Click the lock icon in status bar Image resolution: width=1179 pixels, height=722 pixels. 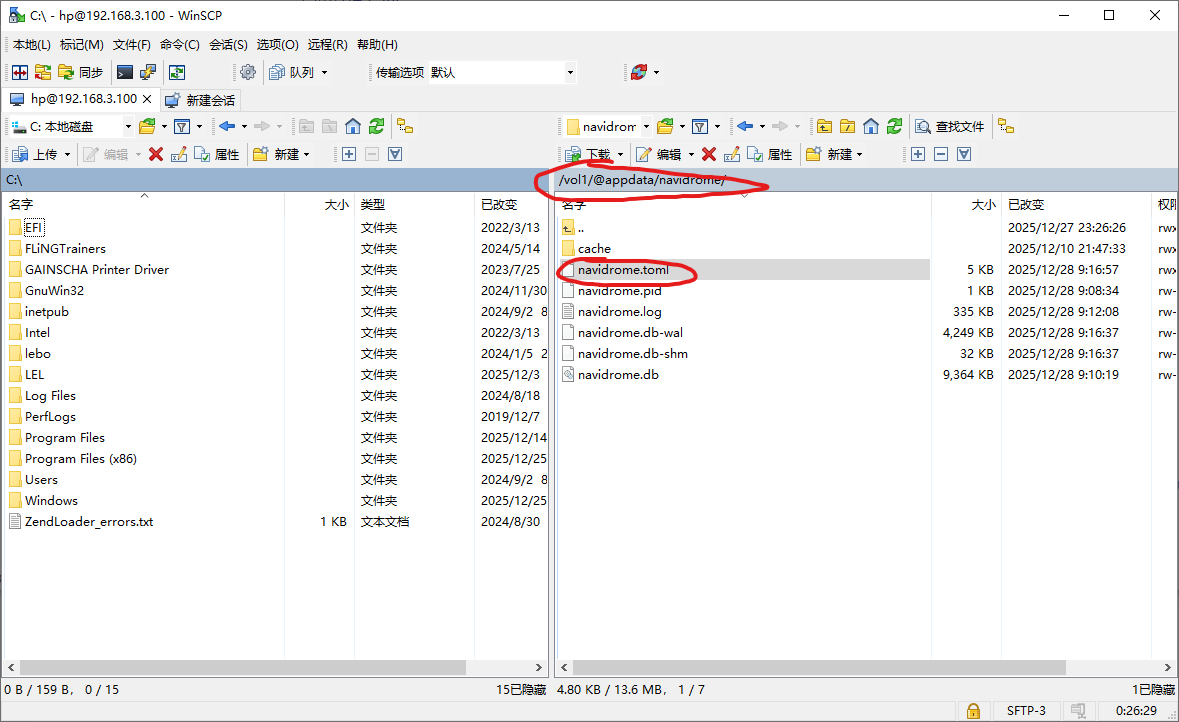(x=973, y=711)
